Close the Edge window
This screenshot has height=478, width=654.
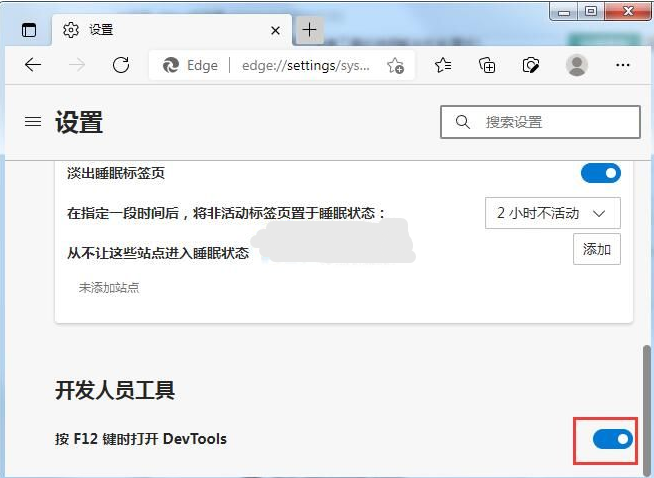[628, 11]
